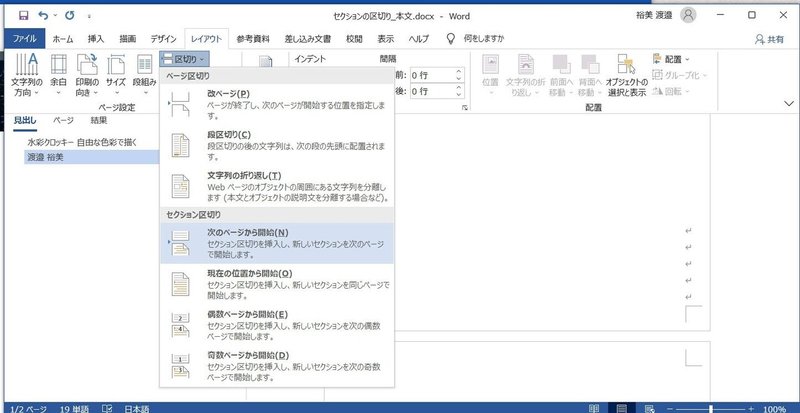This screenshot has width=800, height=413.
Task: Switch to Print Layout view icon
Action: [621, 408]
